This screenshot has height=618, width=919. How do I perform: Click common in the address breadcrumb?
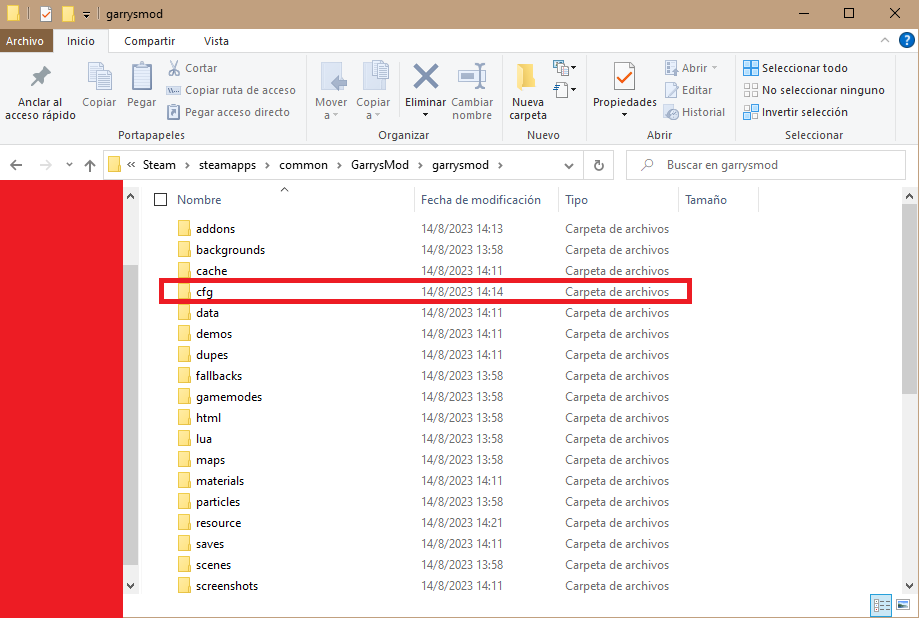303,165
